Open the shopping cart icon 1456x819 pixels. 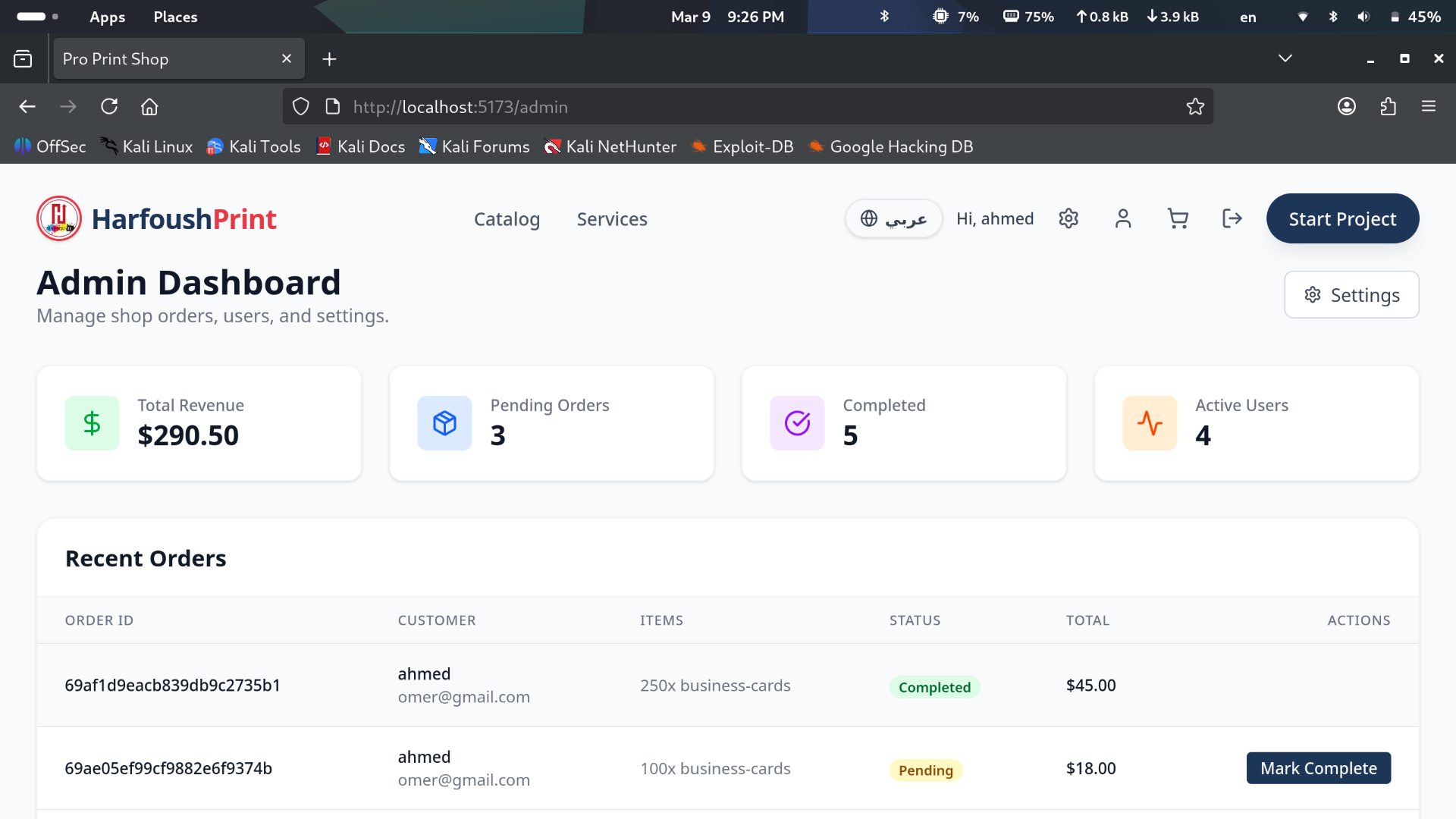(x=1178, y=219)
